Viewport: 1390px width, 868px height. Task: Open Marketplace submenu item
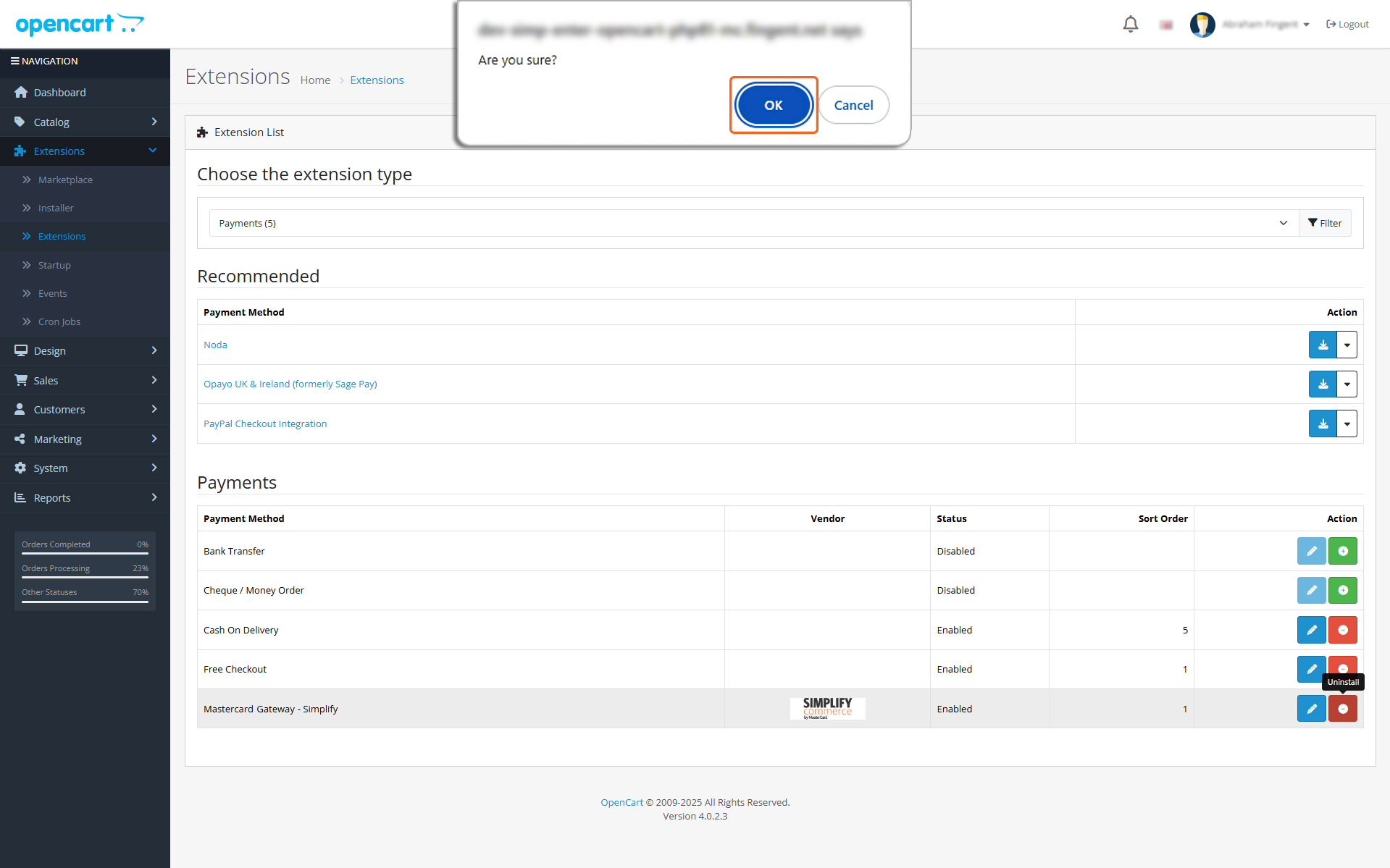[85, 180]
